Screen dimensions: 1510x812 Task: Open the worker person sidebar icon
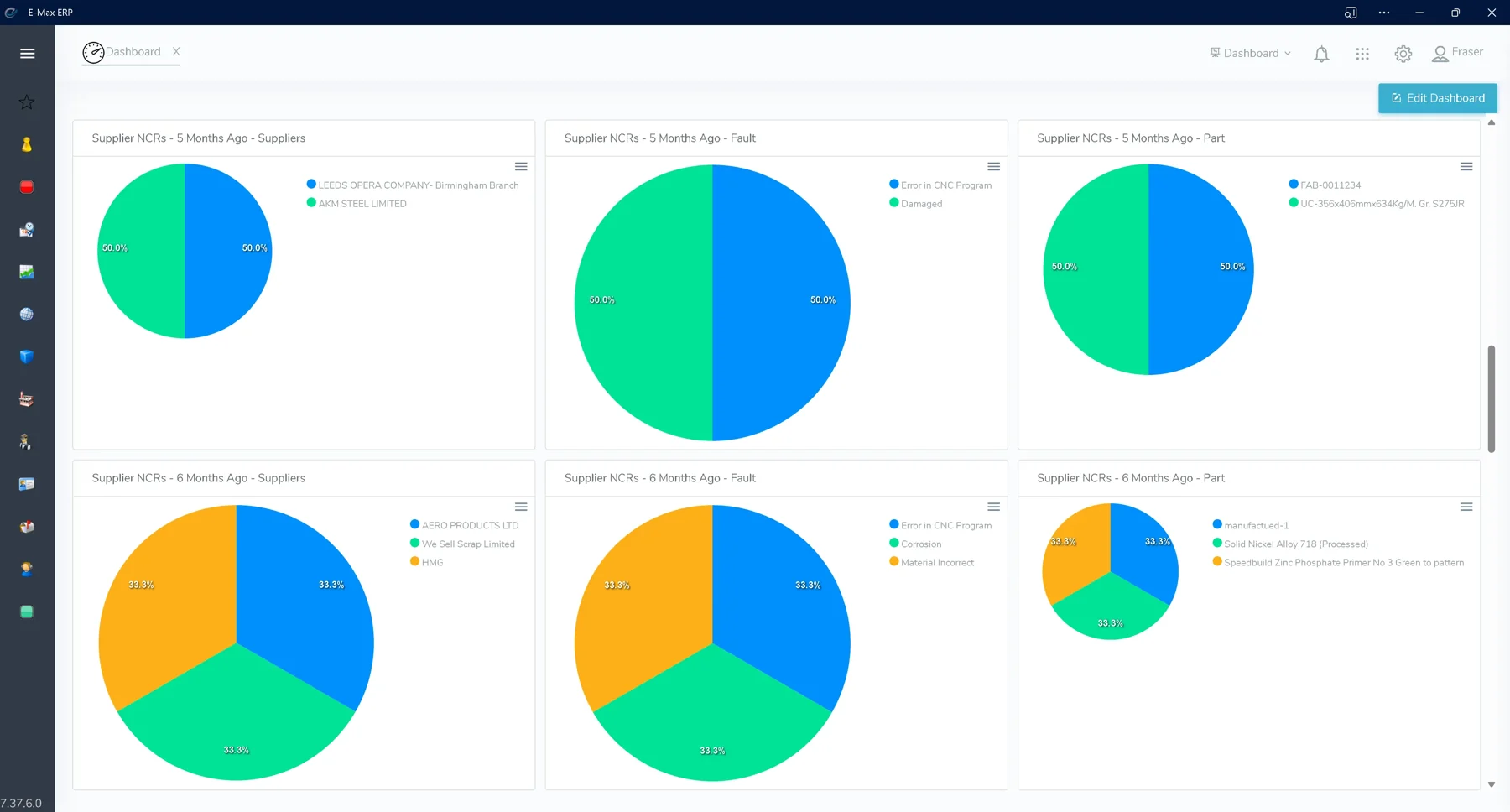pos(27,441)
